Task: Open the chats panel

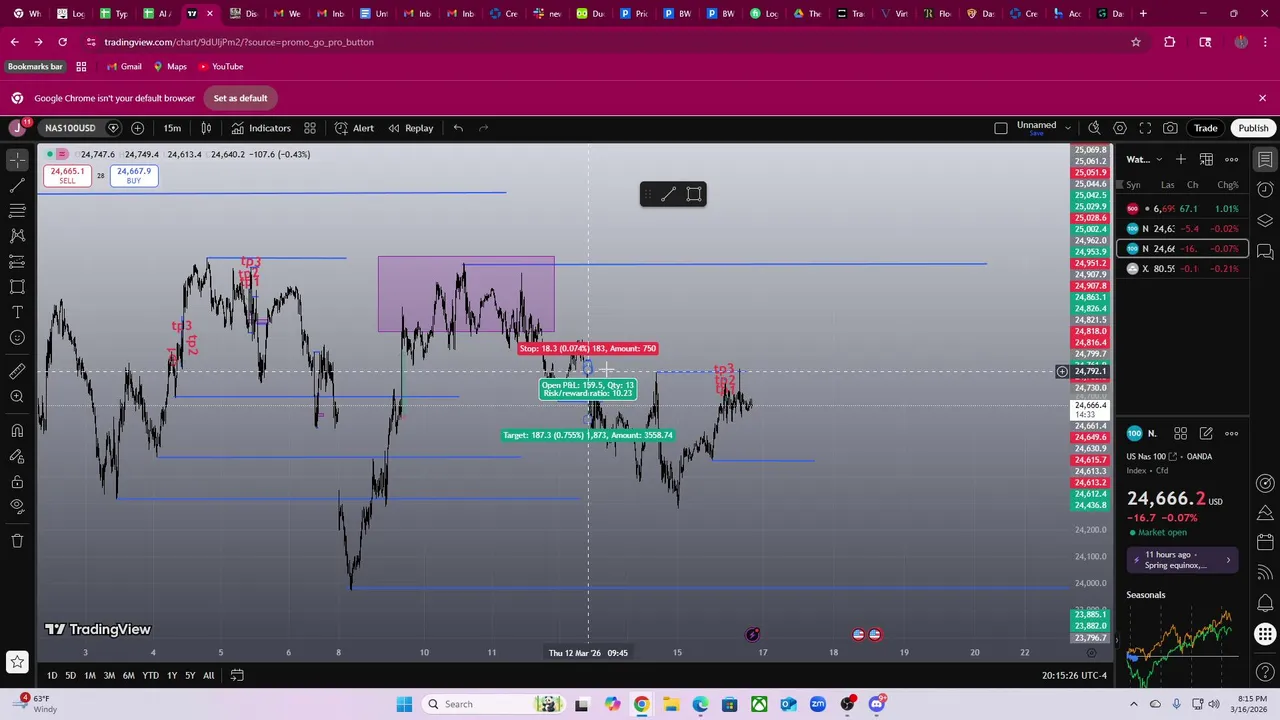Action: point(1265,251)
